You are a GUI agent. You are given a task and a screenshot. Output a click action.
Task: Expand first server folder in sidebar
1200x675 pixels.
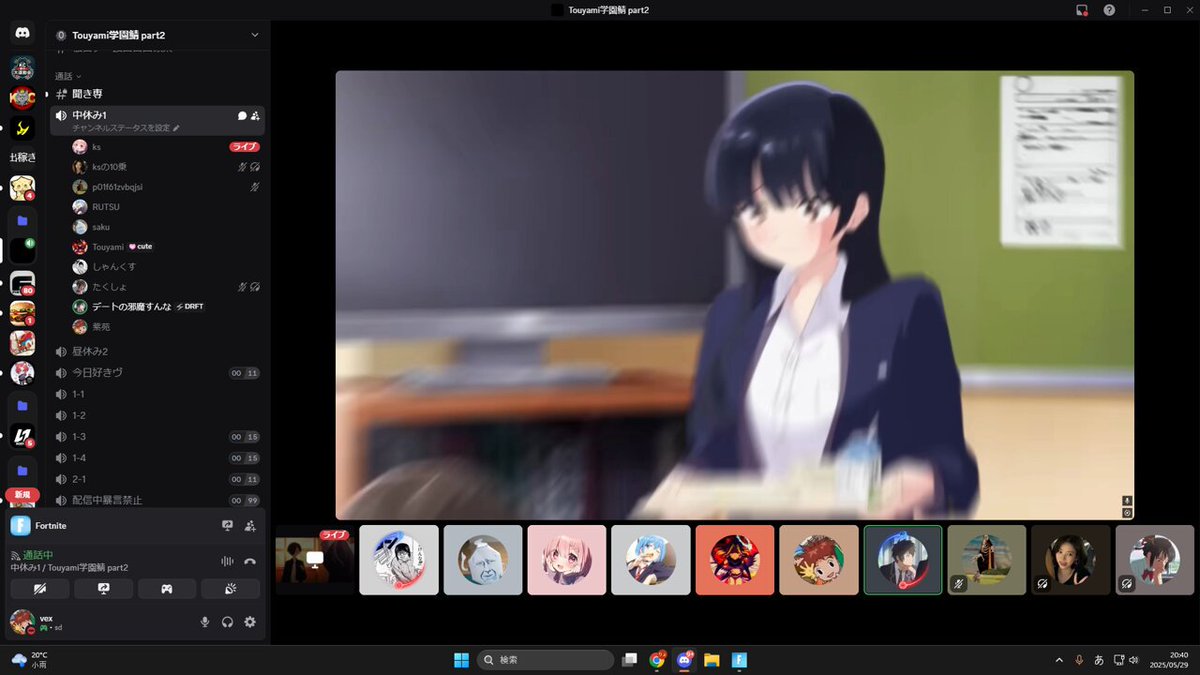[22, 220]
